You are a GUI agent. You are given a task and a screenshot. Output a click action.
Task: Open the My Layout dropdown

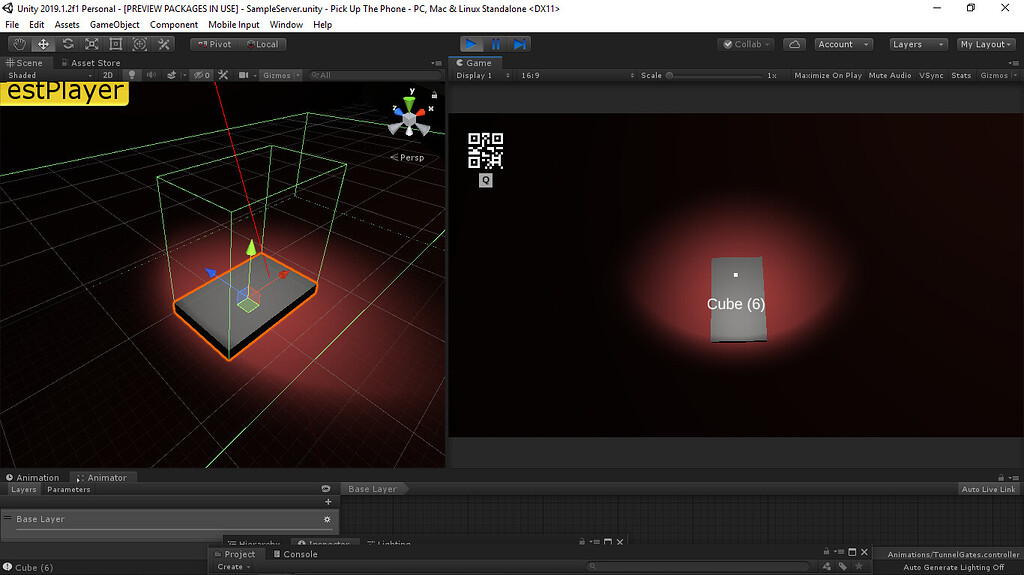click(985, 44)
